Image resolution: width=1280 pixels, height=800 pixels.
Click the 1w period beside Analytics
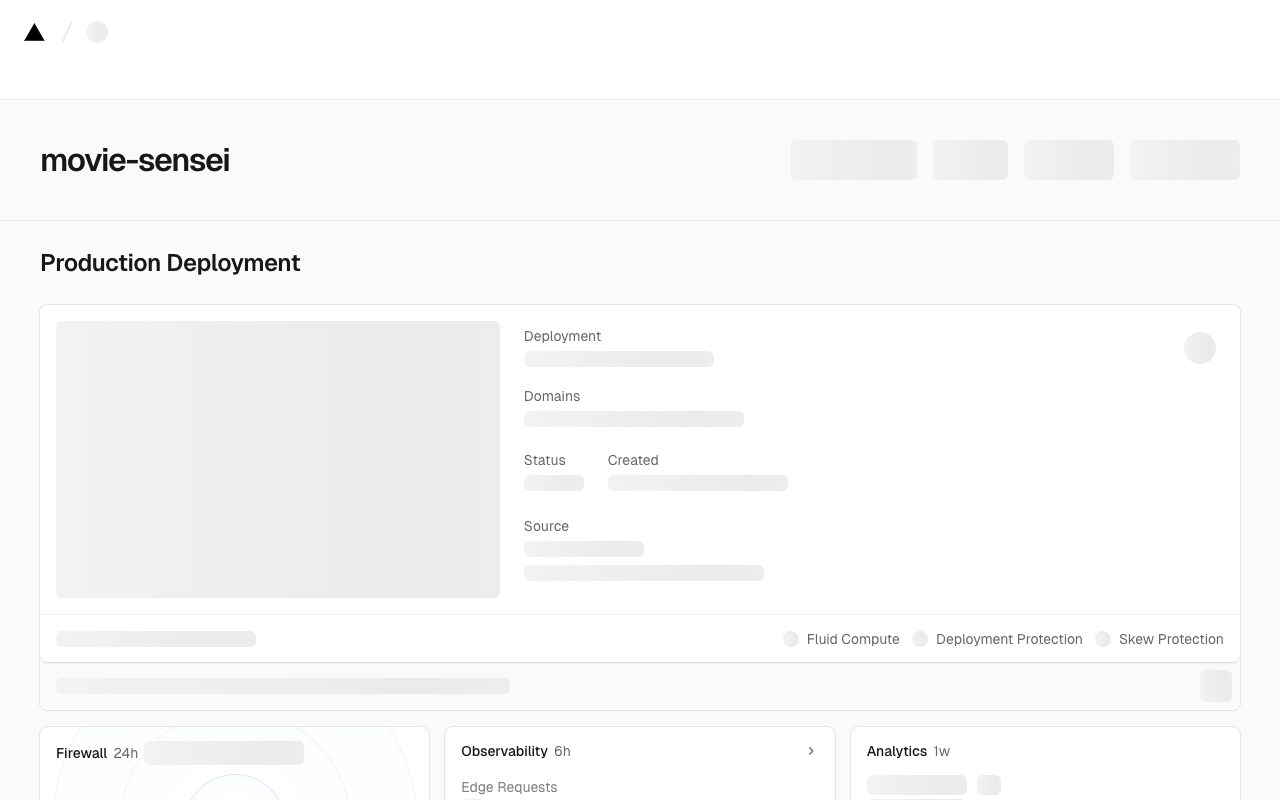click(942, 751)
